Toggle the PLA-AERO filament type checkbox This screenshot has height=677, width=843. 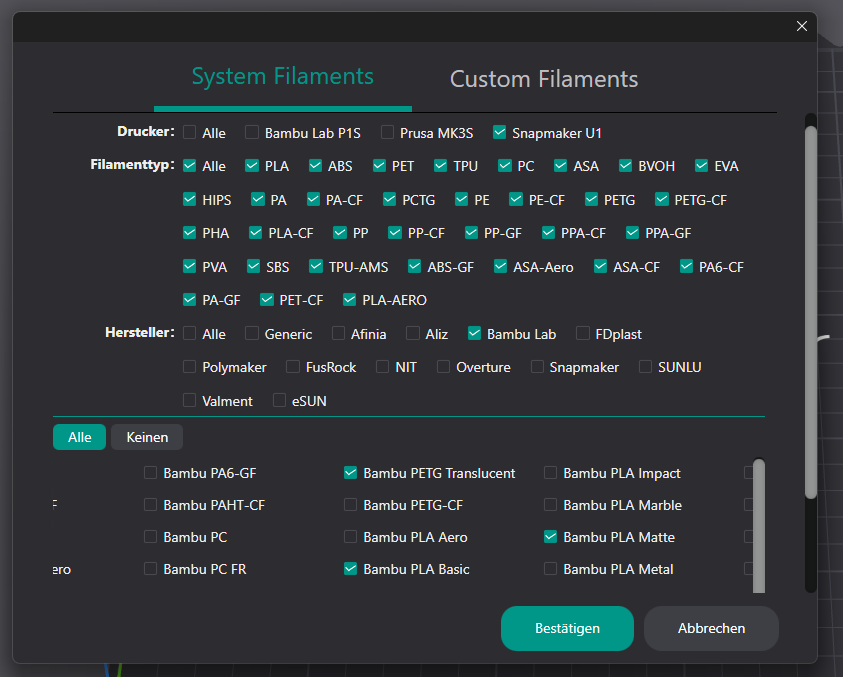tap(350, 300)
